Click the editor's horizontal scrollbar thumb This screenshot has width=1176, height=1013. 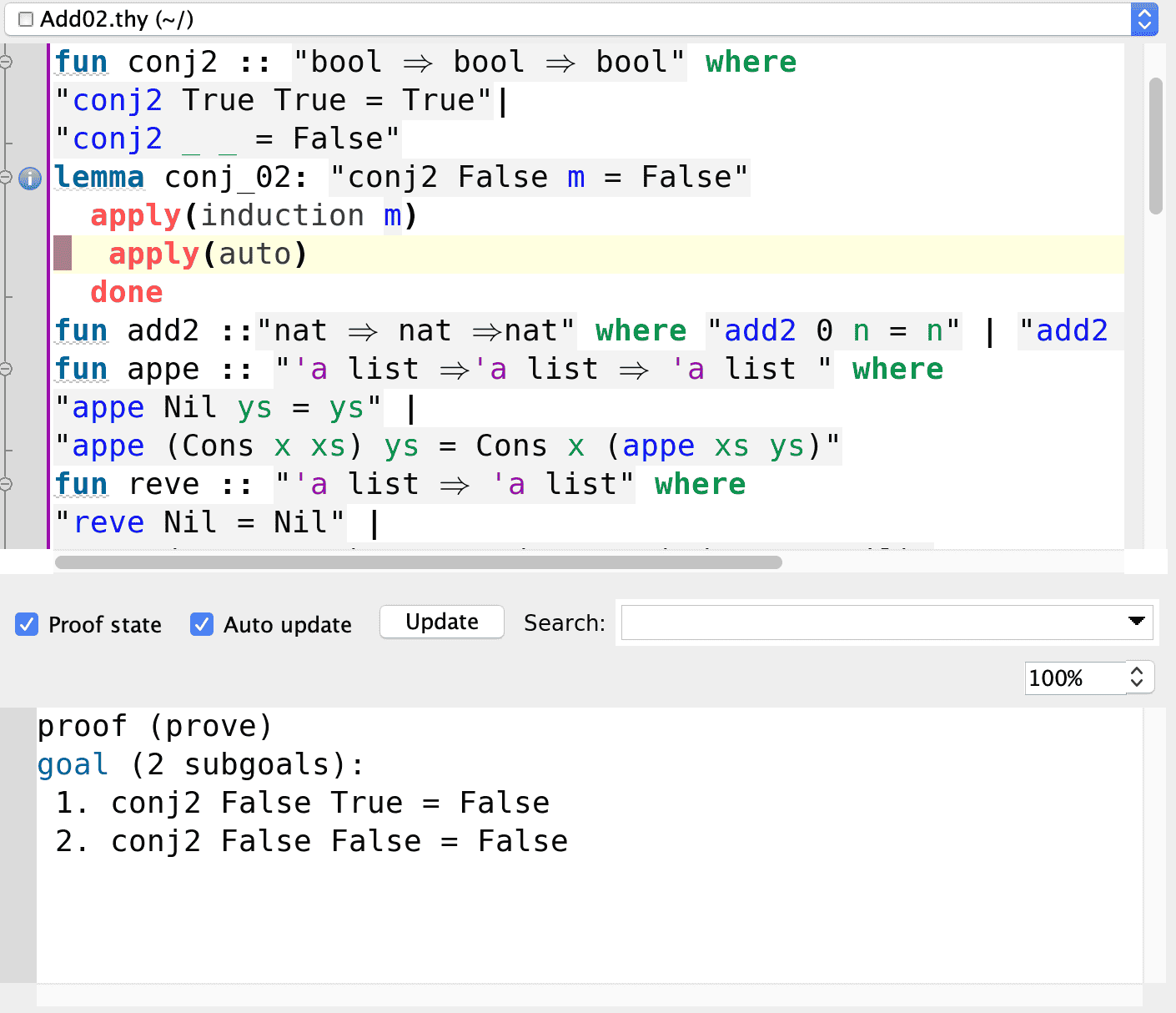coord(417,562)
